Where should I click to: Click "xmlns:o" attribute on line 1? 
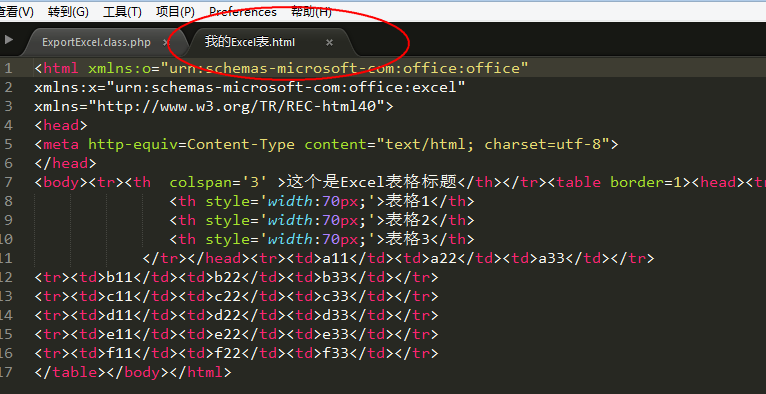point(119,68)
